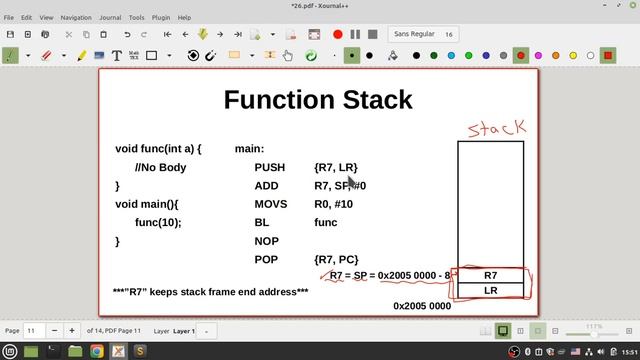Decrease page number with minus button
This screenshot has width=640, height=360.
(x=54, y=331)
